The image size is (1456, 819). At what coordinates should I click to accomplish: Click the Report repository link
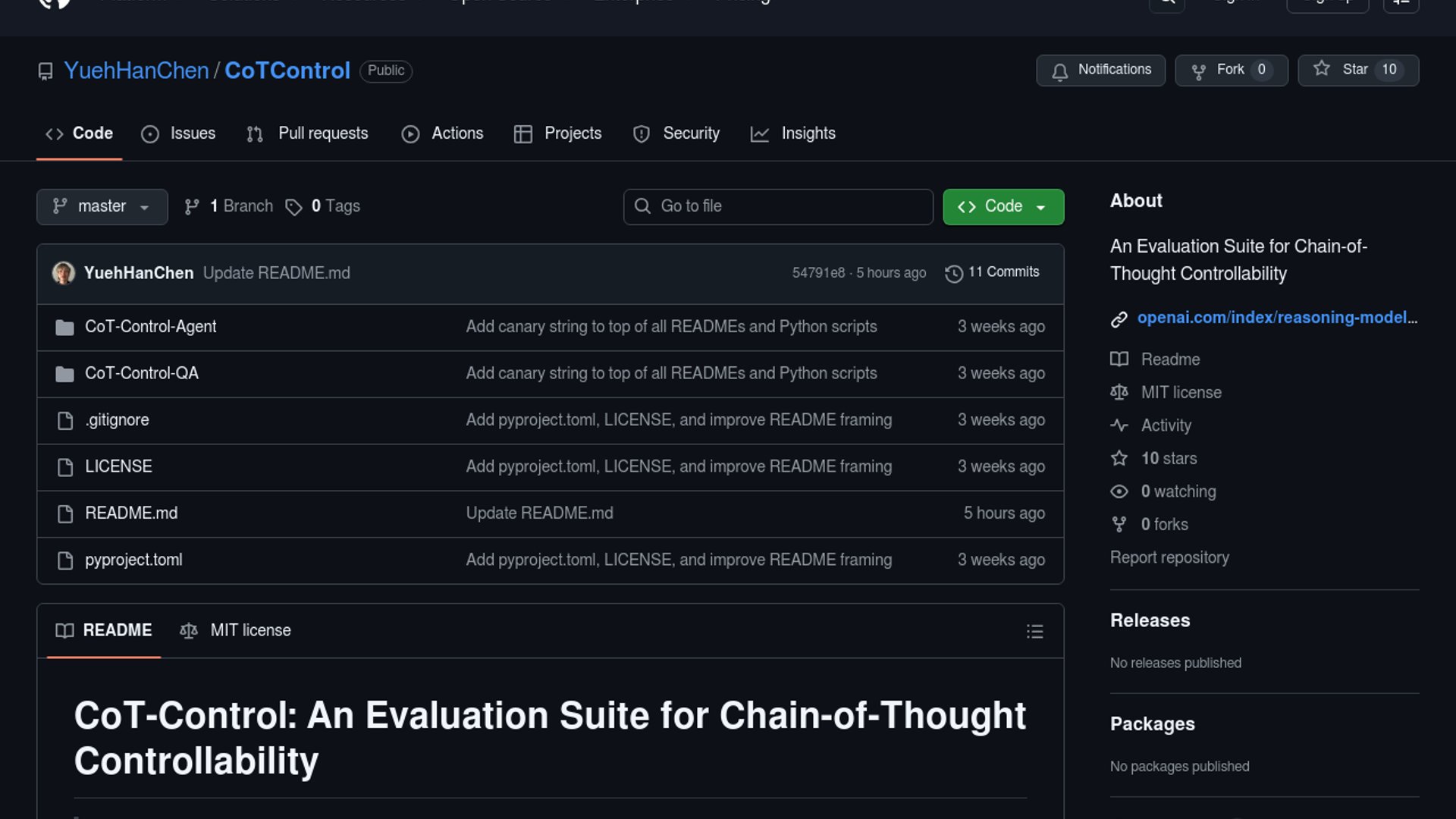[x=1169, y=557]
